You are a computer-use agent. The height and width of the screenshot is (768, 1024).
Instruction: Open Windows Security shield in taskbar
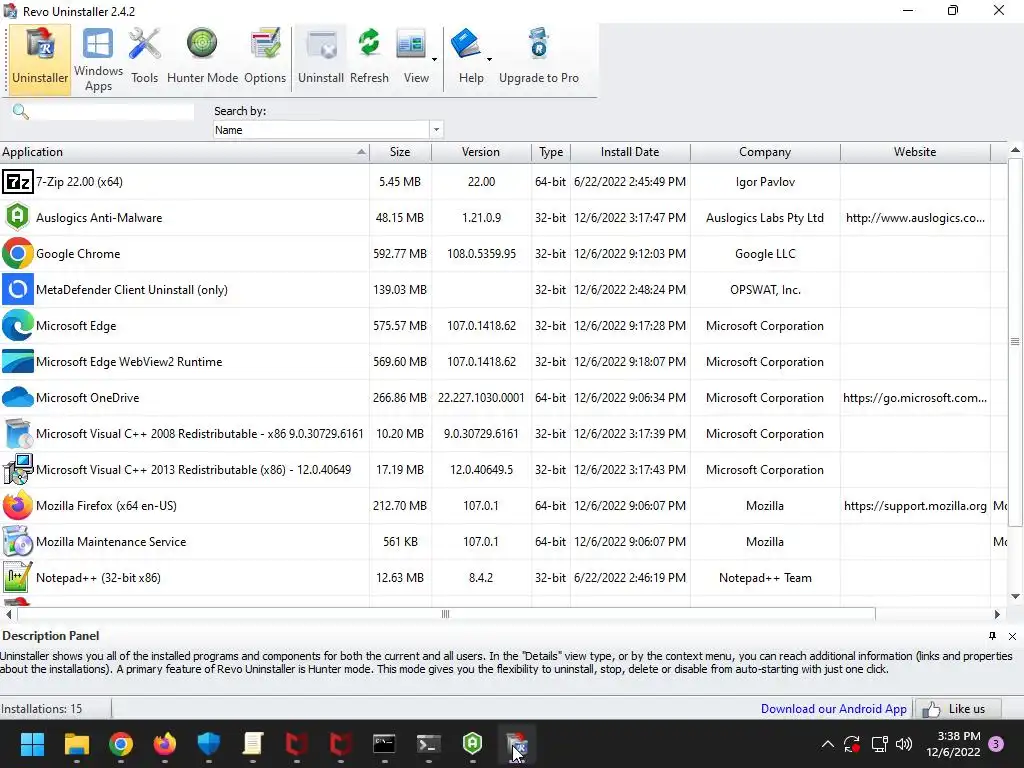(209, 744)
